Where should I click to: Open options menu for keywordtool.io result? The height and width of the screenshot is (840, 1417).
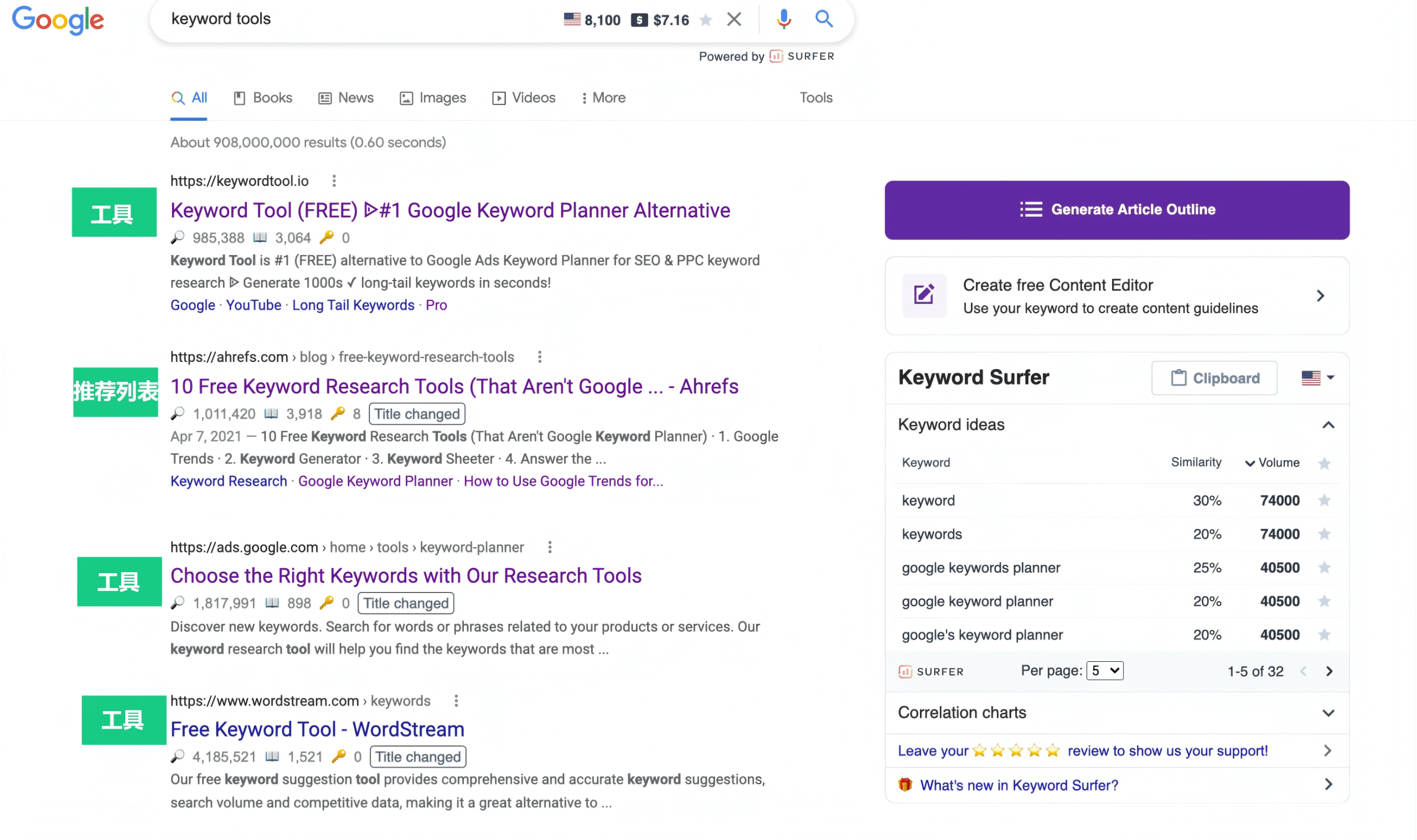pyautogui.click(x=334, y=181)
